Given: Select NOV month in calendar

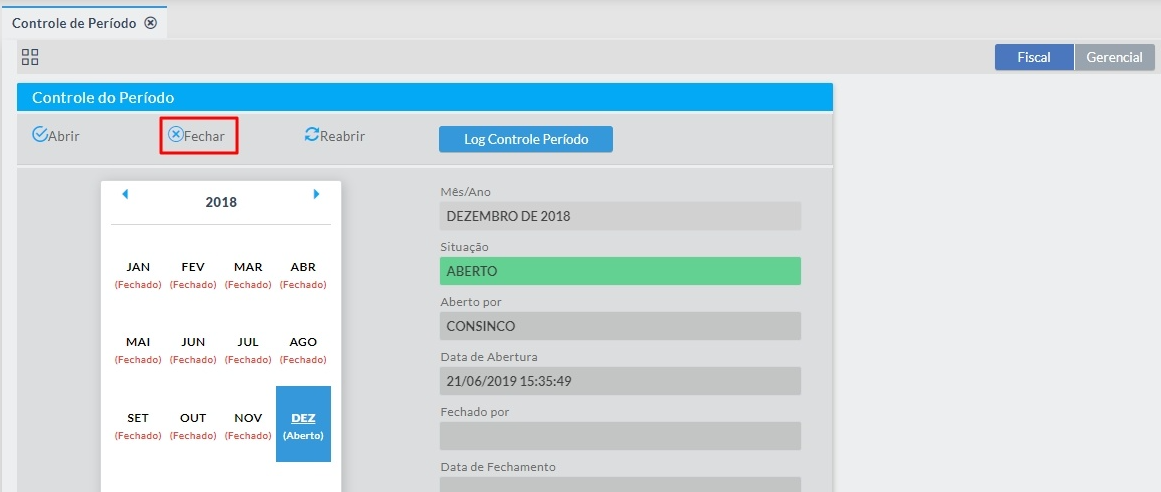Looking at the screenshot, I should [248, 425].
